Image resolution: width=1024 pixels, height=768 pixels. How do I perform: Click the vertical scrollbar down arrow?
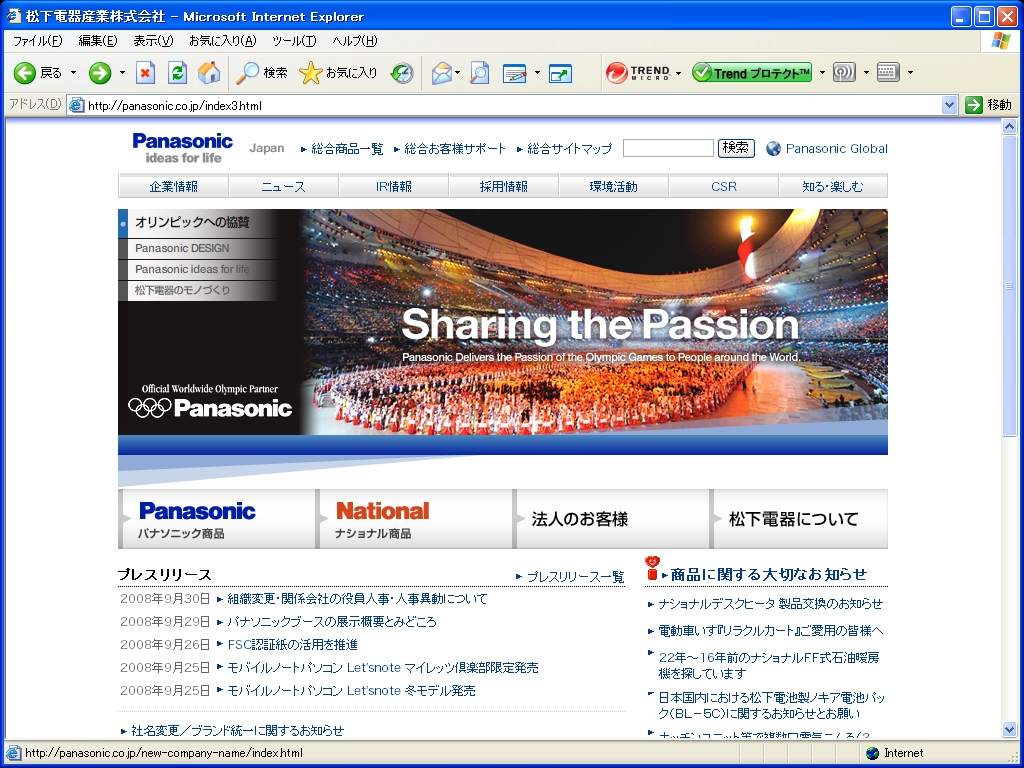click(x=1010, y=729)
